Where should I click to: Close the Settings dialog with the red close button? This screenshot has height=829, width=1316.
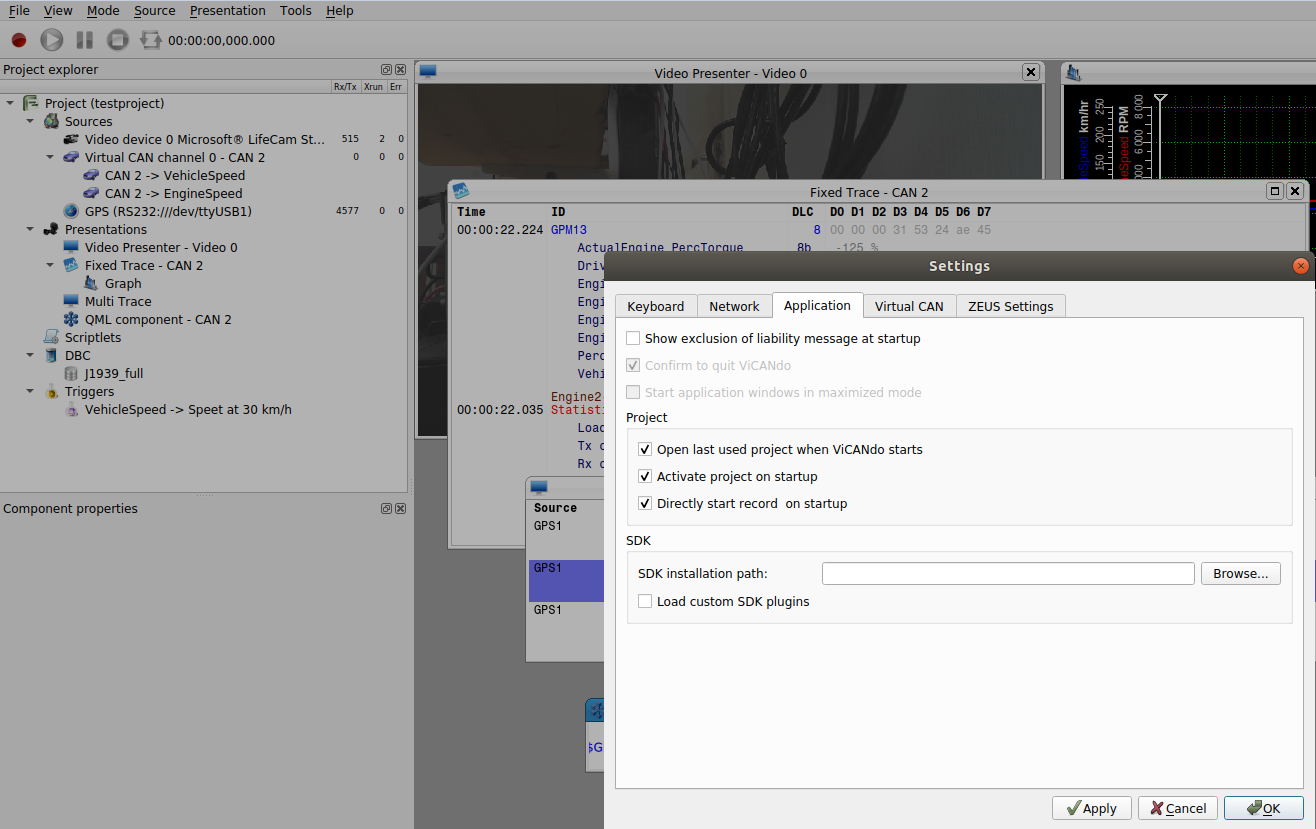[1300, 266]
